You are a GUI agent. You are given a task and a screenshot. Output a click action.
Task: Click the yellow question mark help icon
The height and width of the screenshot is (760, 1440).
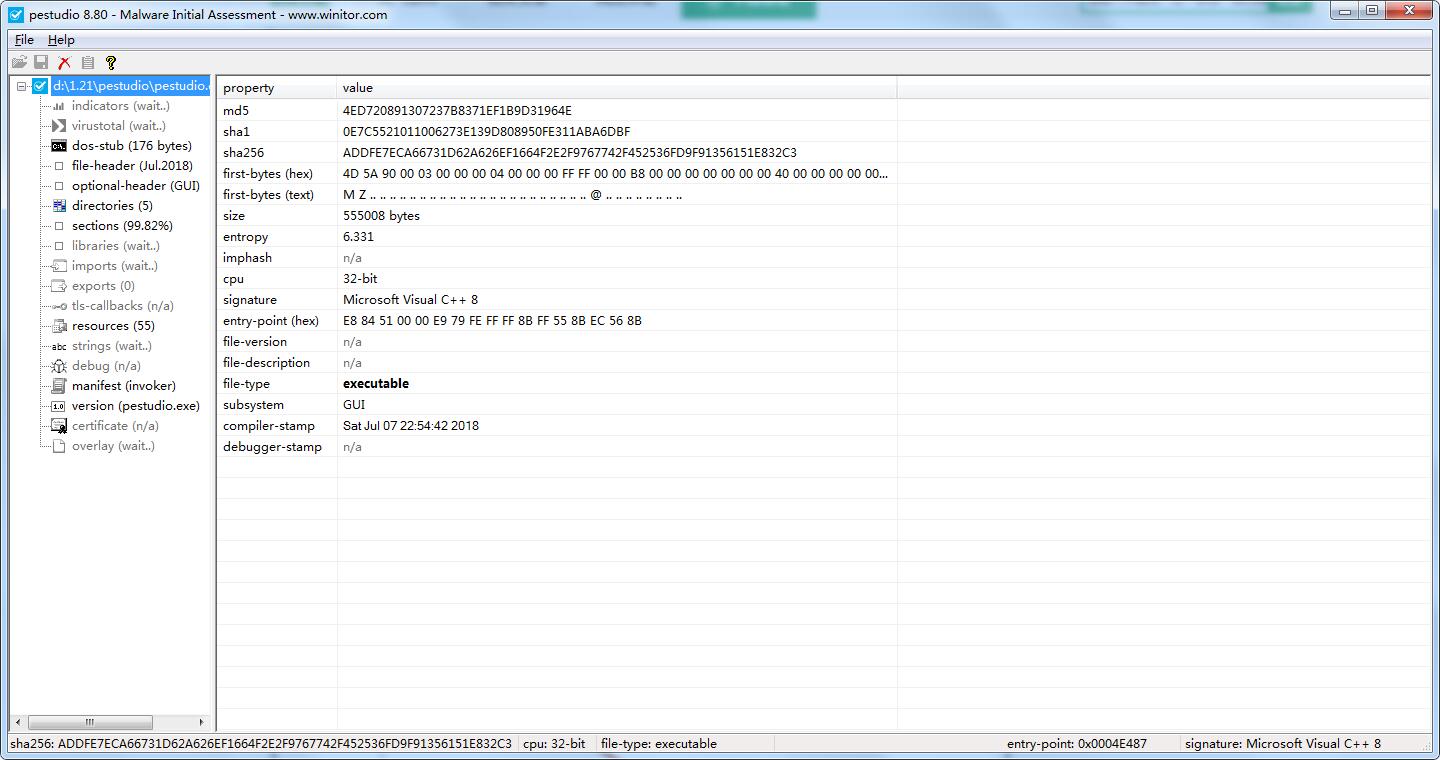[x=111, y=62]
